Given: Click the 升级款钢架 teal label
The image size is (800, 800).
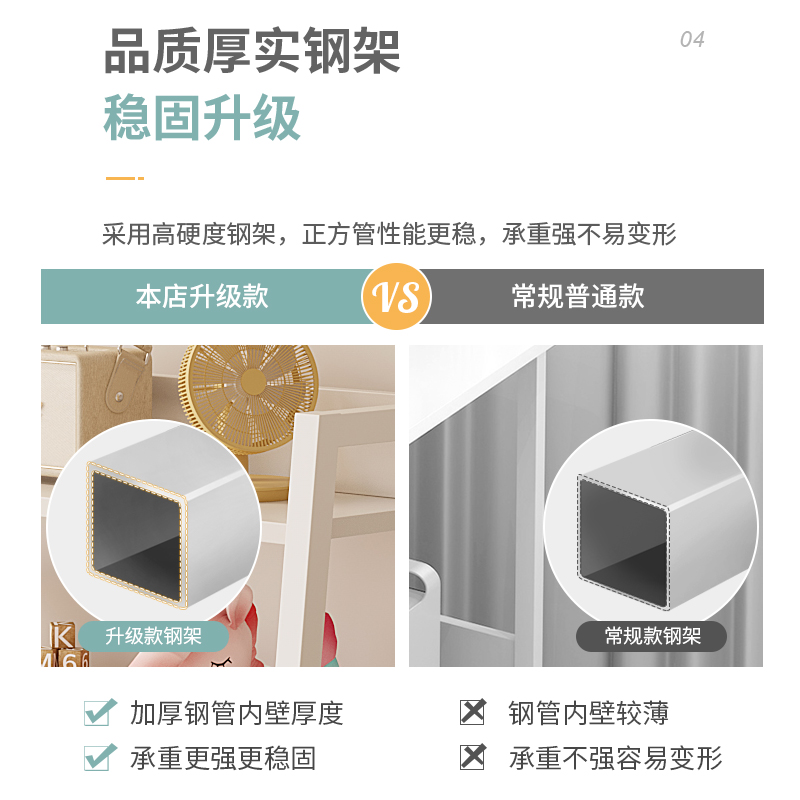Looking at the screenshot, I should pyautogui.click(x=154, y=636).
